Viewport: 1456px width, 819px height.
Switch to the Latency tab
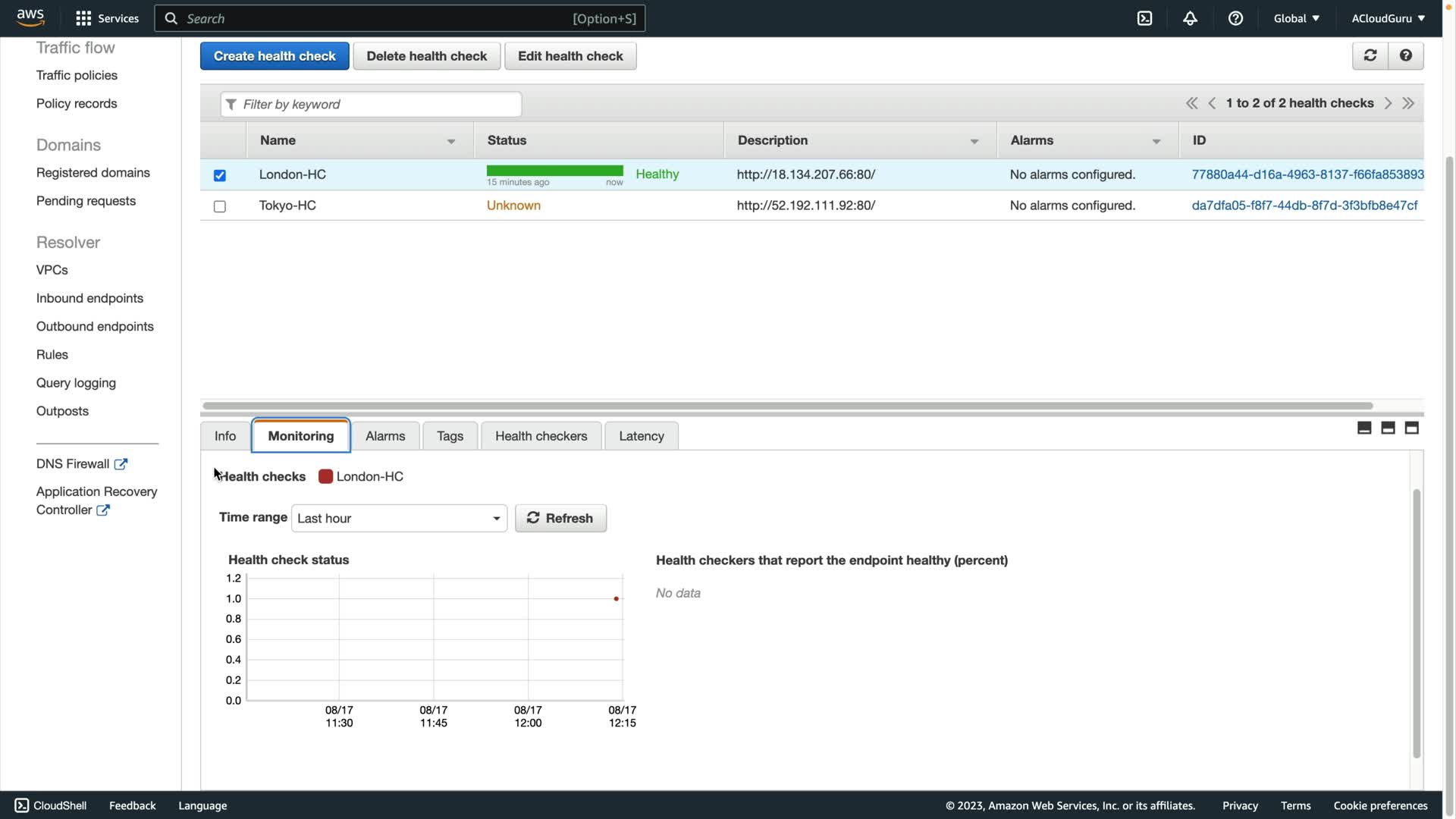click(x=641, y=436)
